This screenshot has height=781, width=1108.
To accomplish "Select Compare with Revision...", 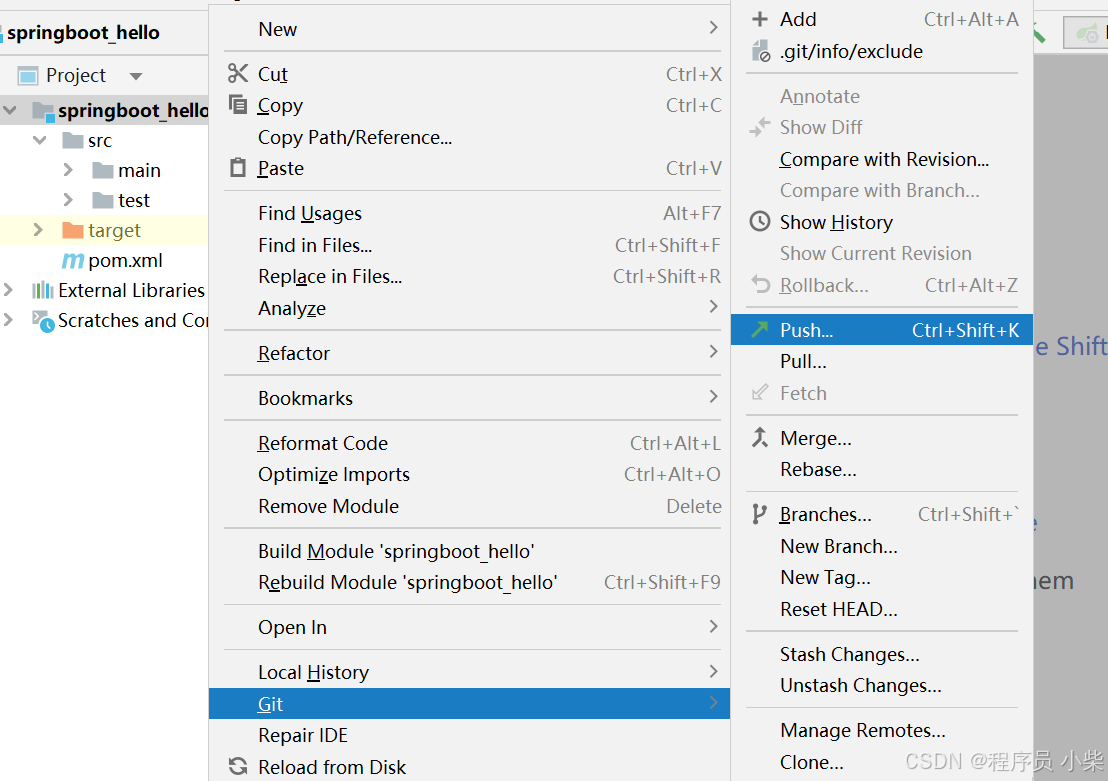I will (882, 159).
